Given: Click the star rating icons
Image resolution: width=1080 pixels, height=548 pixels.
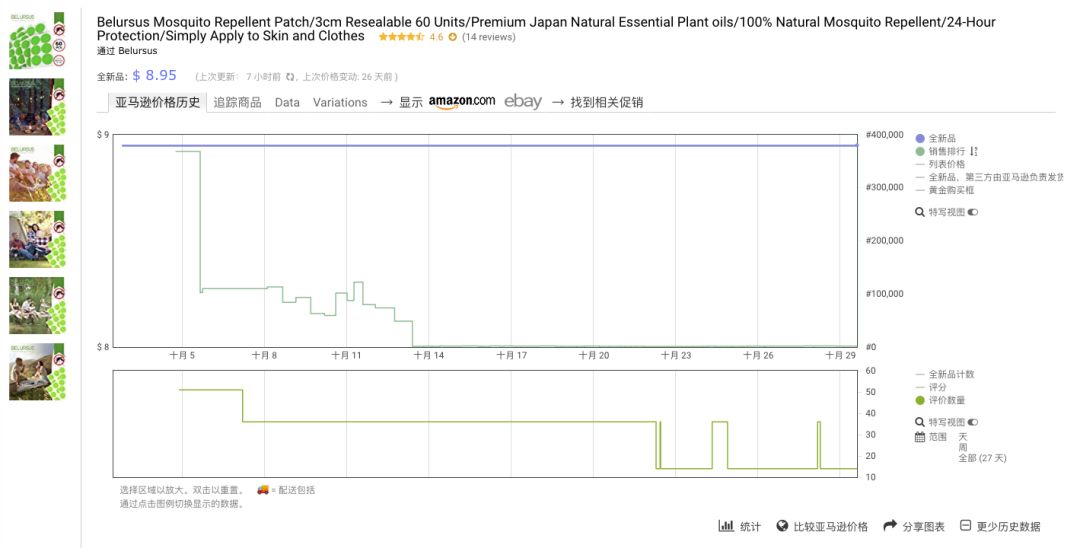Looking at the screenshot, I should coord(401,37).
